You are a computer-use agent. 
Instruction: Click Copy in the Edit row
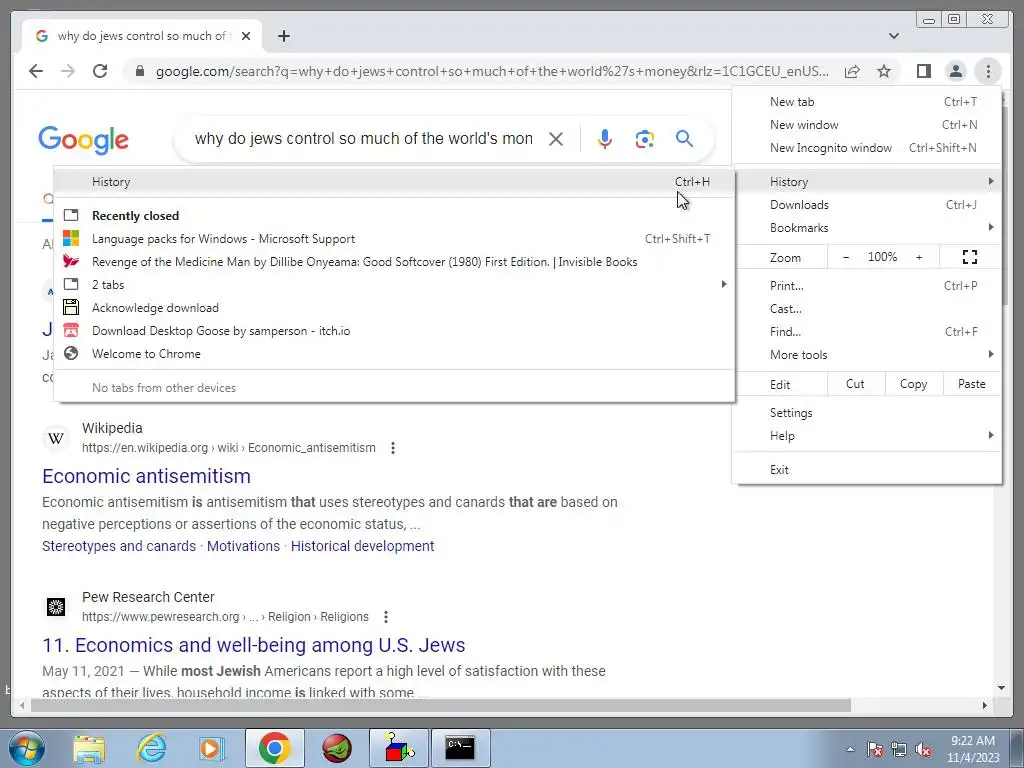[x=914, y=384]
